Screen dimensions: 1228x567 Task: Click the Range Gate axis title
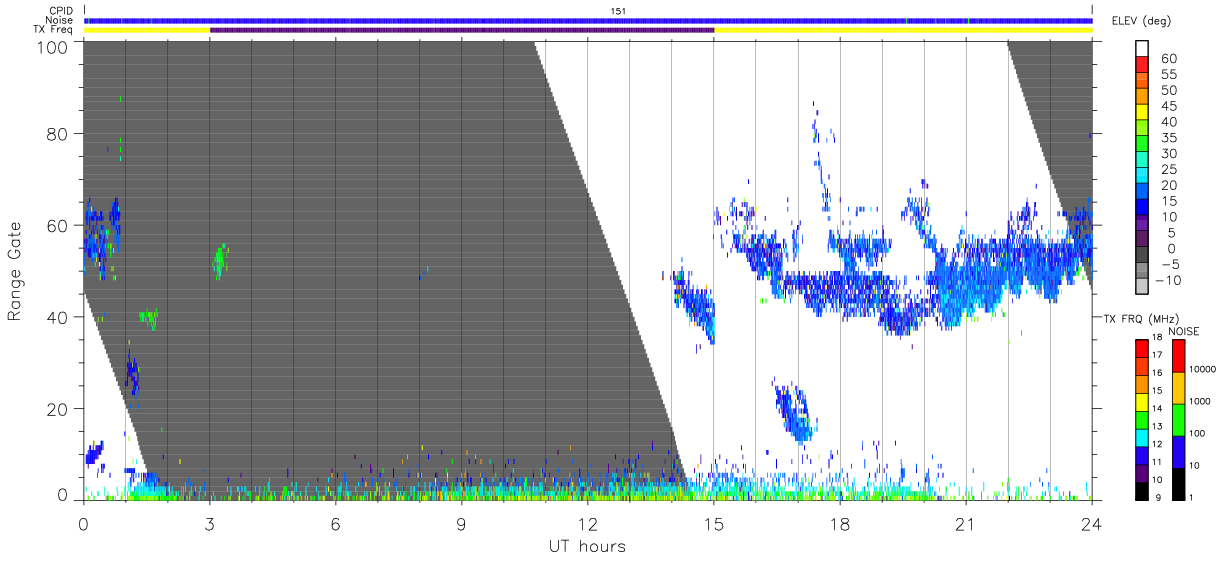pos(15,272)
